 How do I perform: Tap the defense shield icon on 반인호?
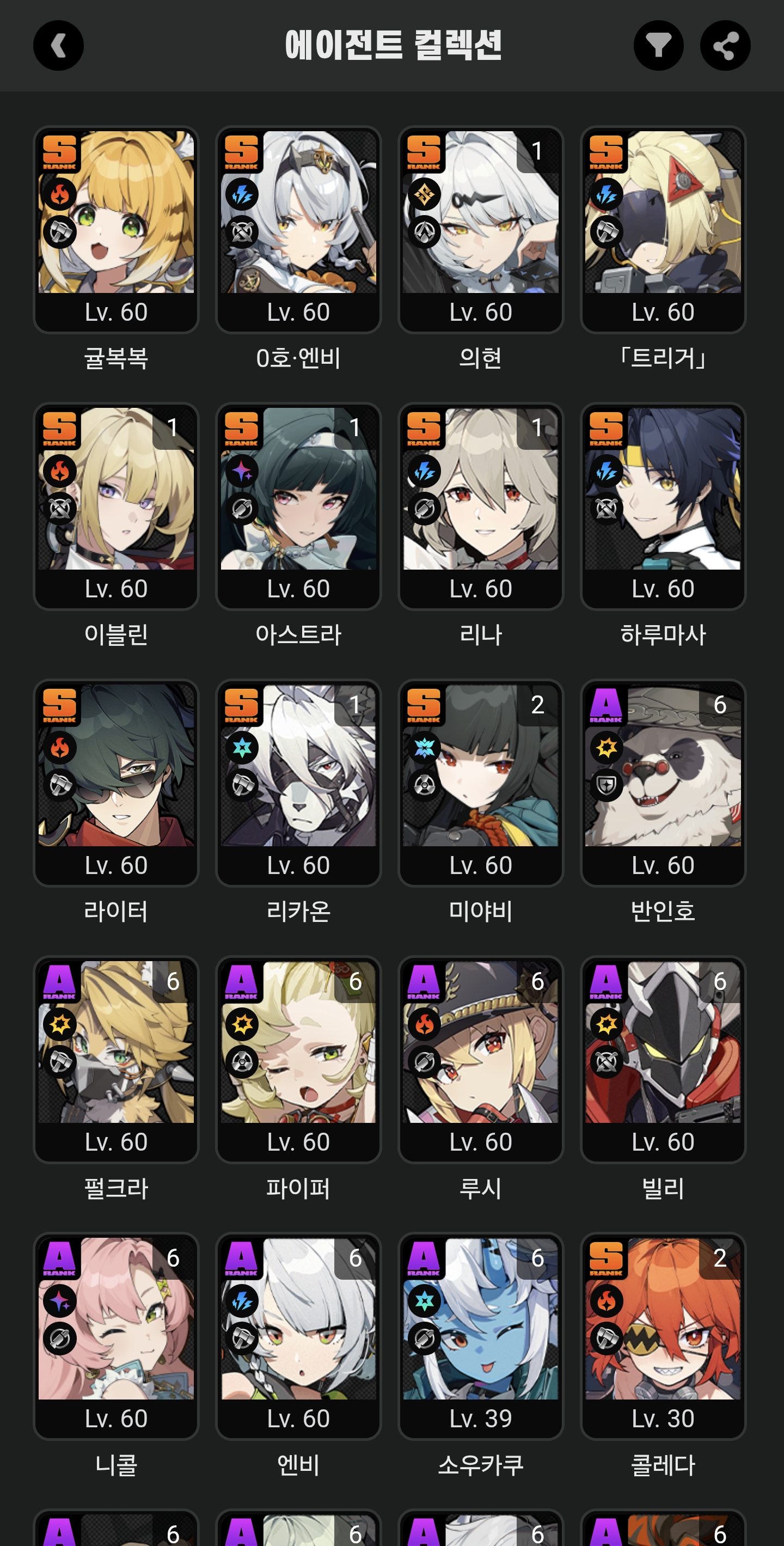[607, 785]
